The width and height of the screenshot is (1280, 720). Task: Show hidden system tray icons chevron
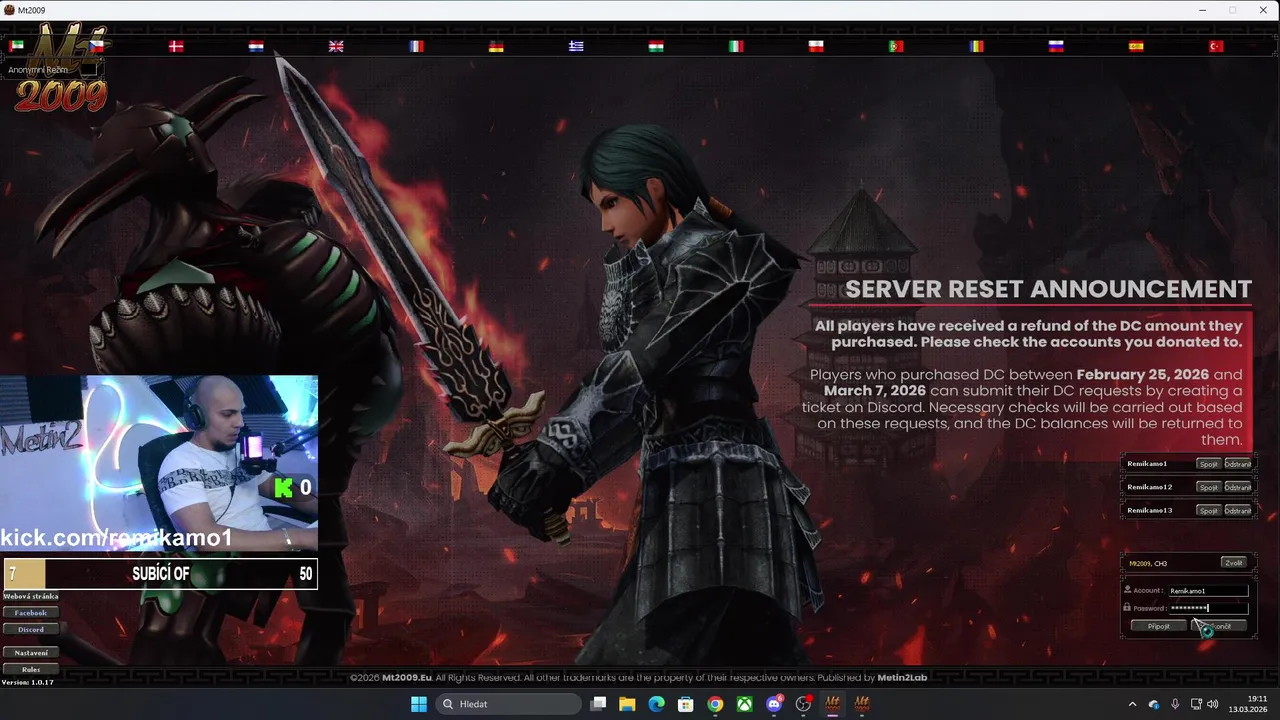click(1132, 704)
